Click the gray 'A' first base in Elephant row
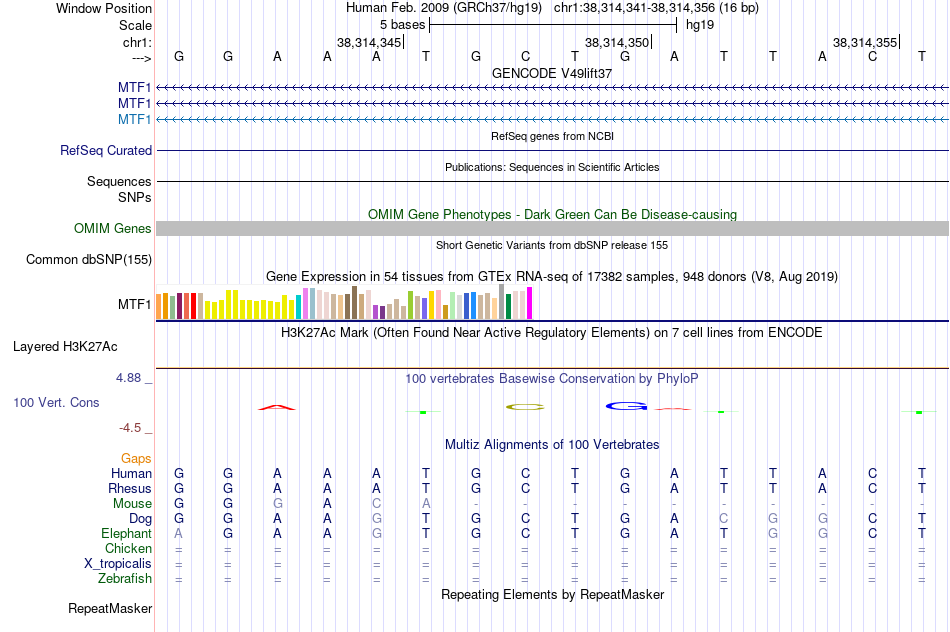 178,533
